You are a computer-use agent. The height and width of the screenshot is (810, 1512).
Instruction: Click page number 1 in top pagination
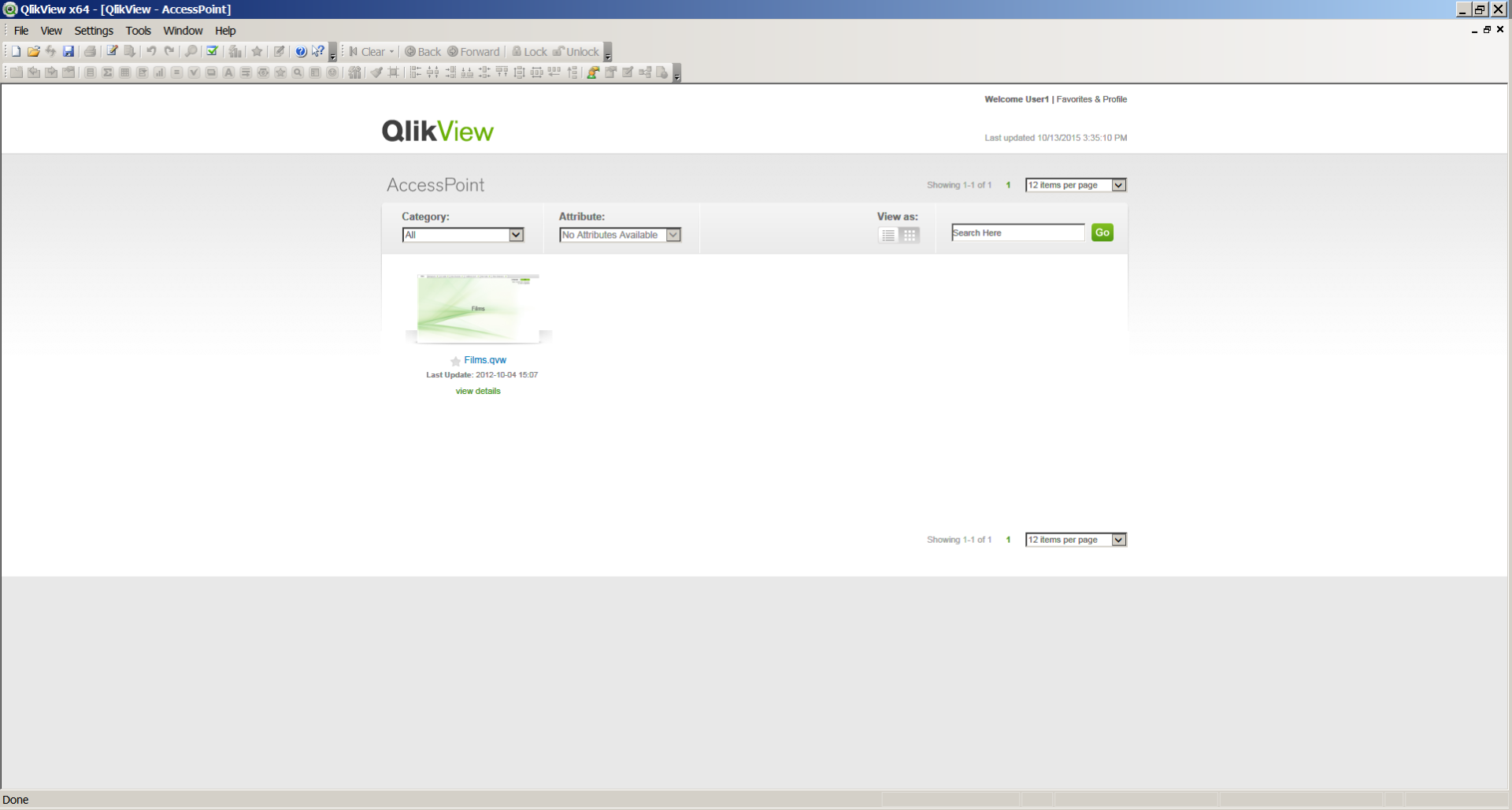(x=1008, y=185)
